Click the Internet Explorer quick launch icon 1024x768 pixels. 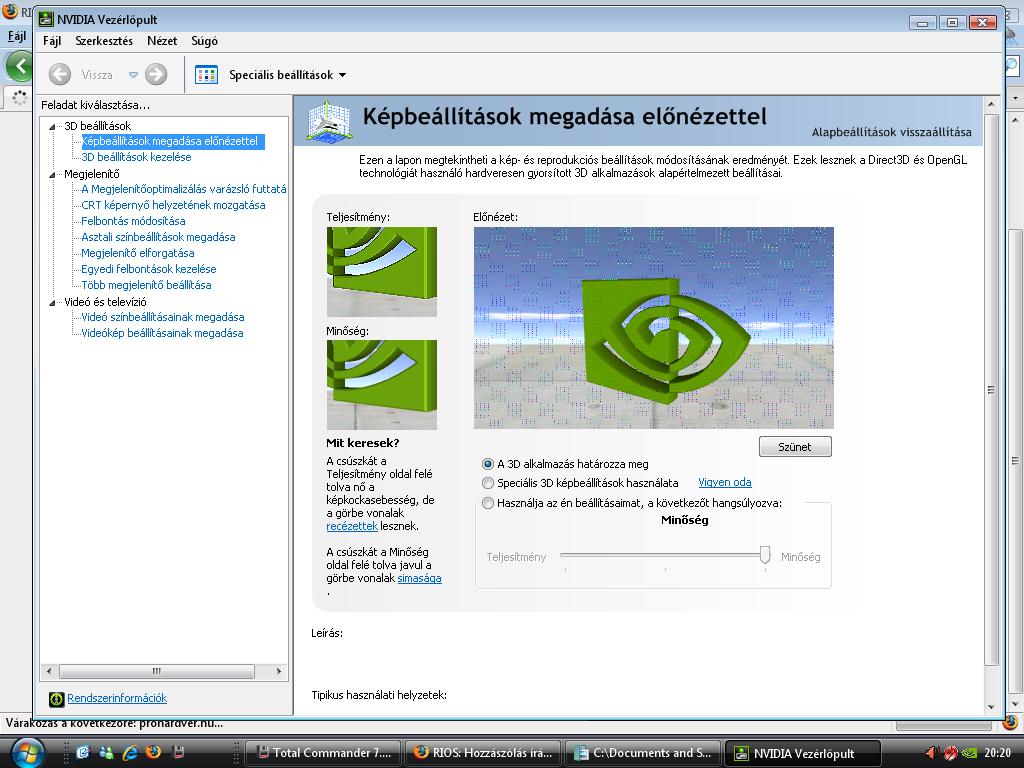pos(129,752)
